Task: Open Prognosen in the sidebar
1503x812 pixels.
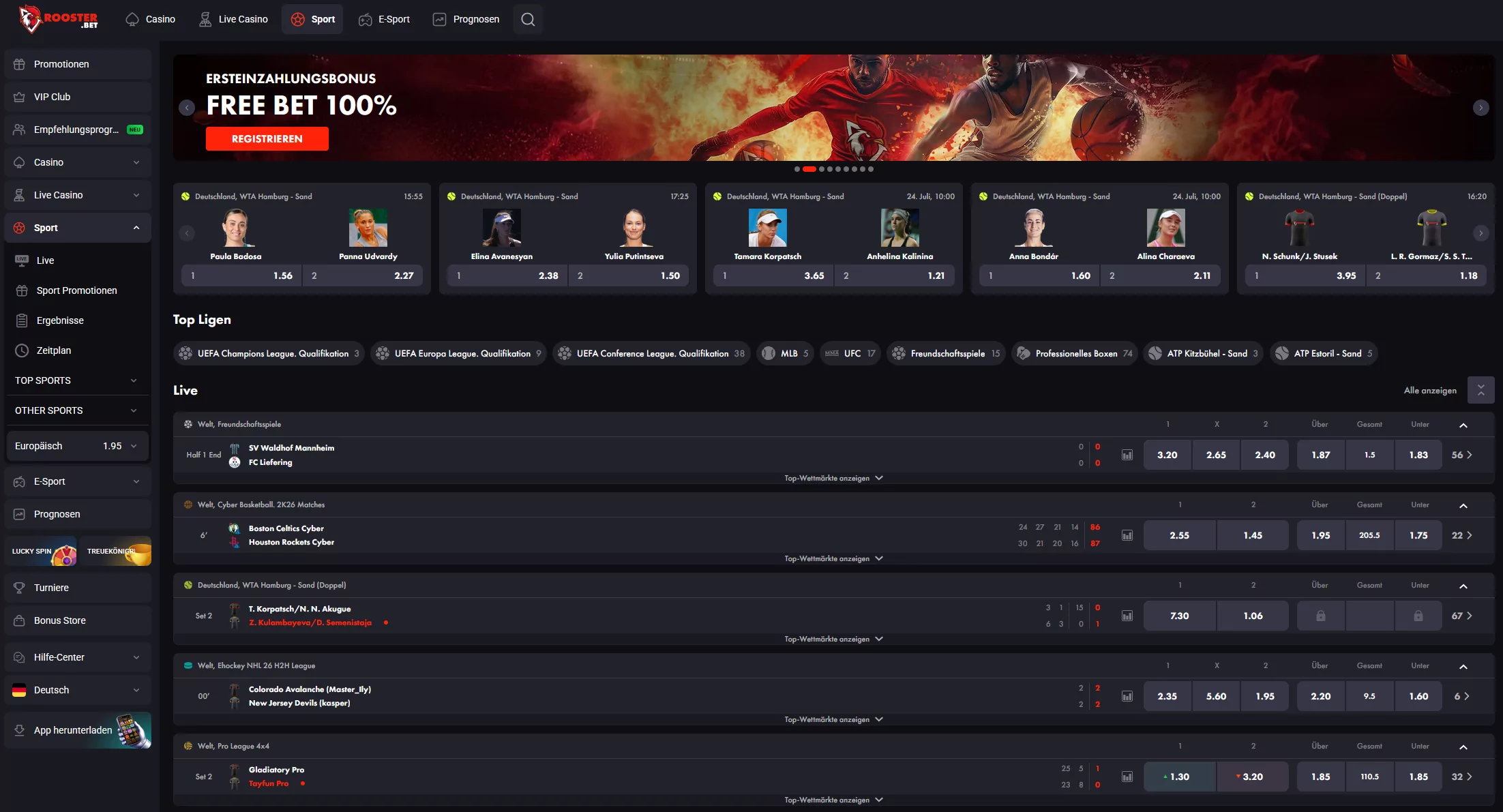Action: pyautogui.click(x=78, y=514)
